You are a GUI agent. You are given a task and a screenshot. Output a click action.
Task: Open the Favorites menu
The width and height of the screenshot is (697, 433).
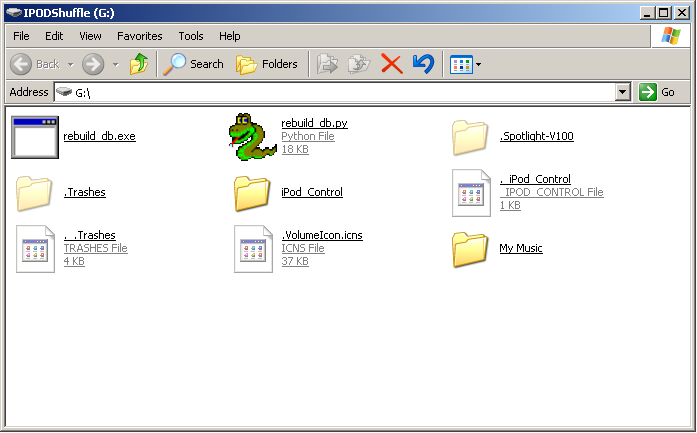[140, 36]
